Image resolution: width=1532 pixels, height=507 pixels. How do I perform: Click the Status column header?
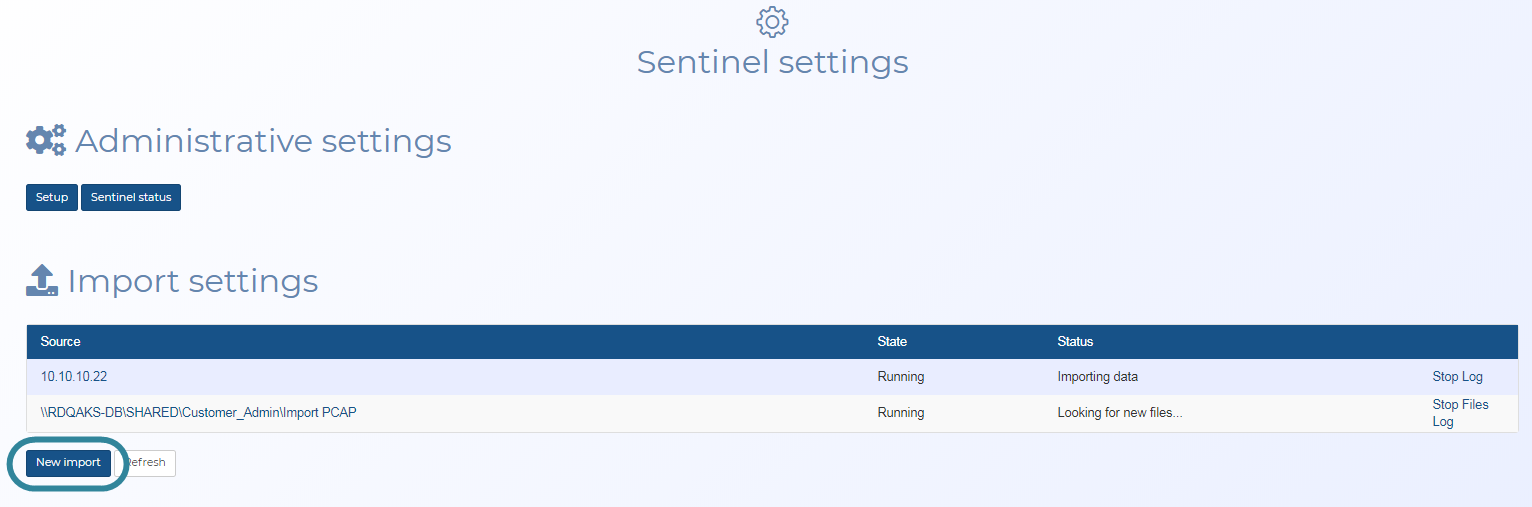click(x=1075, y=342)
